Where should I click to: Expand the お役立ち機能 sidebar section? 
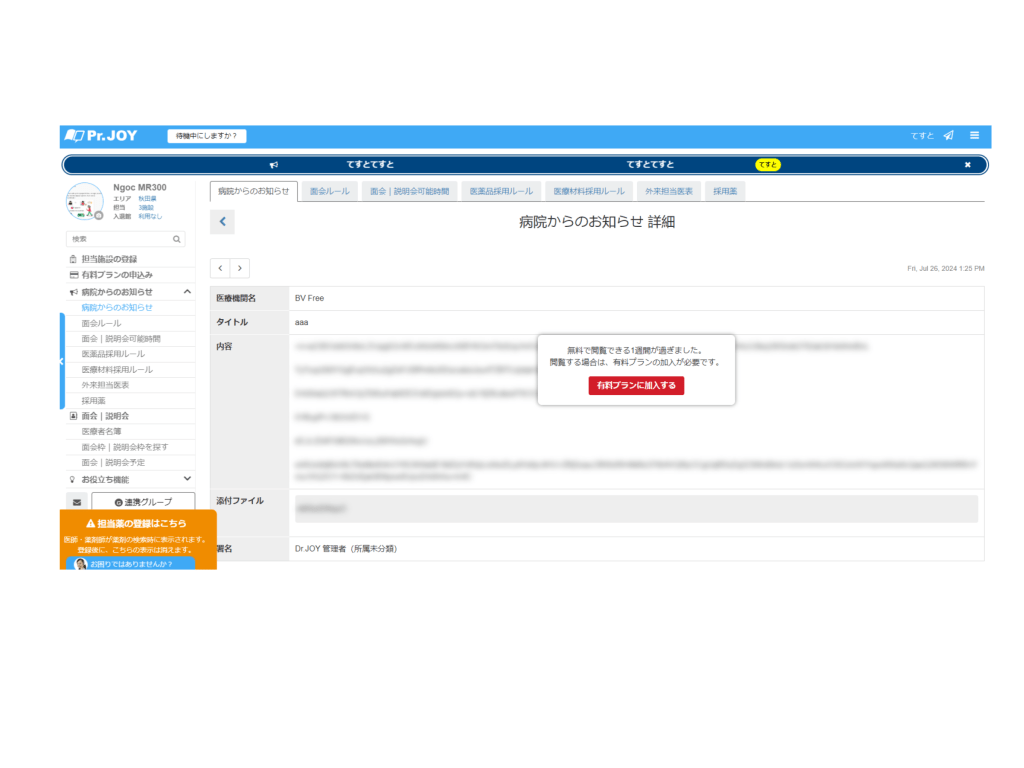(187, 479)
